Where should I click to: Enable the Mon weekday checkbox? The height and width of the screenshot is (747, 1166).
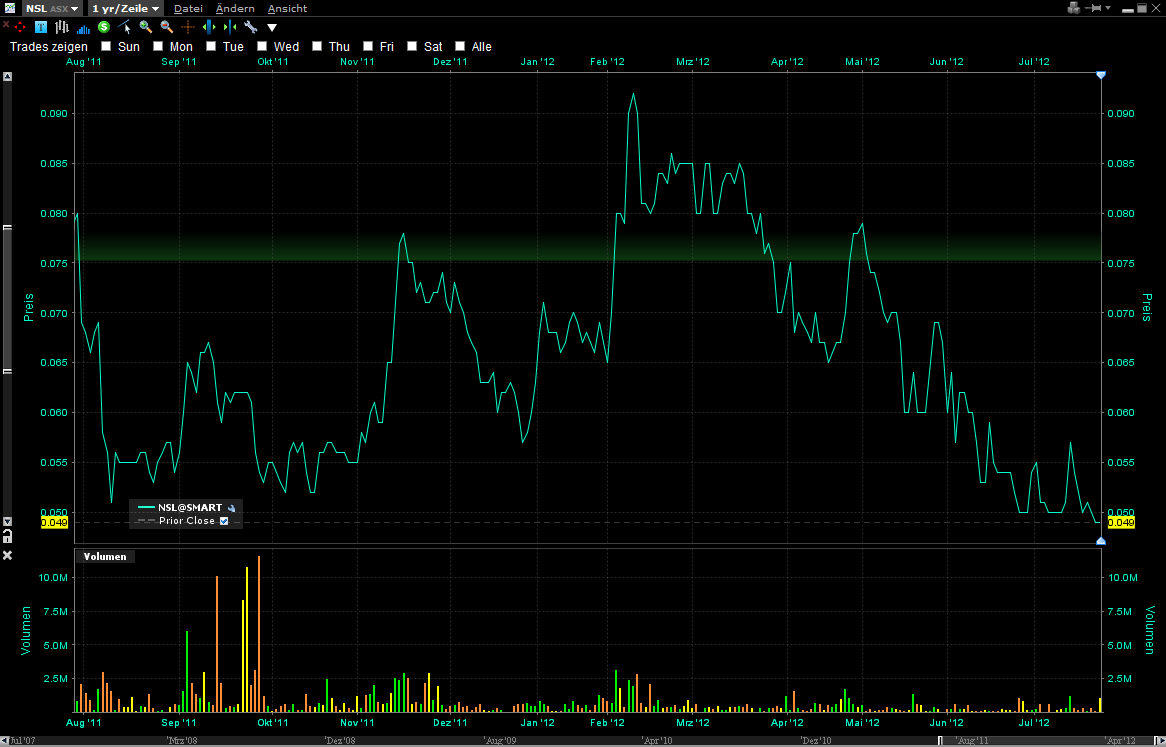(157, 46)
